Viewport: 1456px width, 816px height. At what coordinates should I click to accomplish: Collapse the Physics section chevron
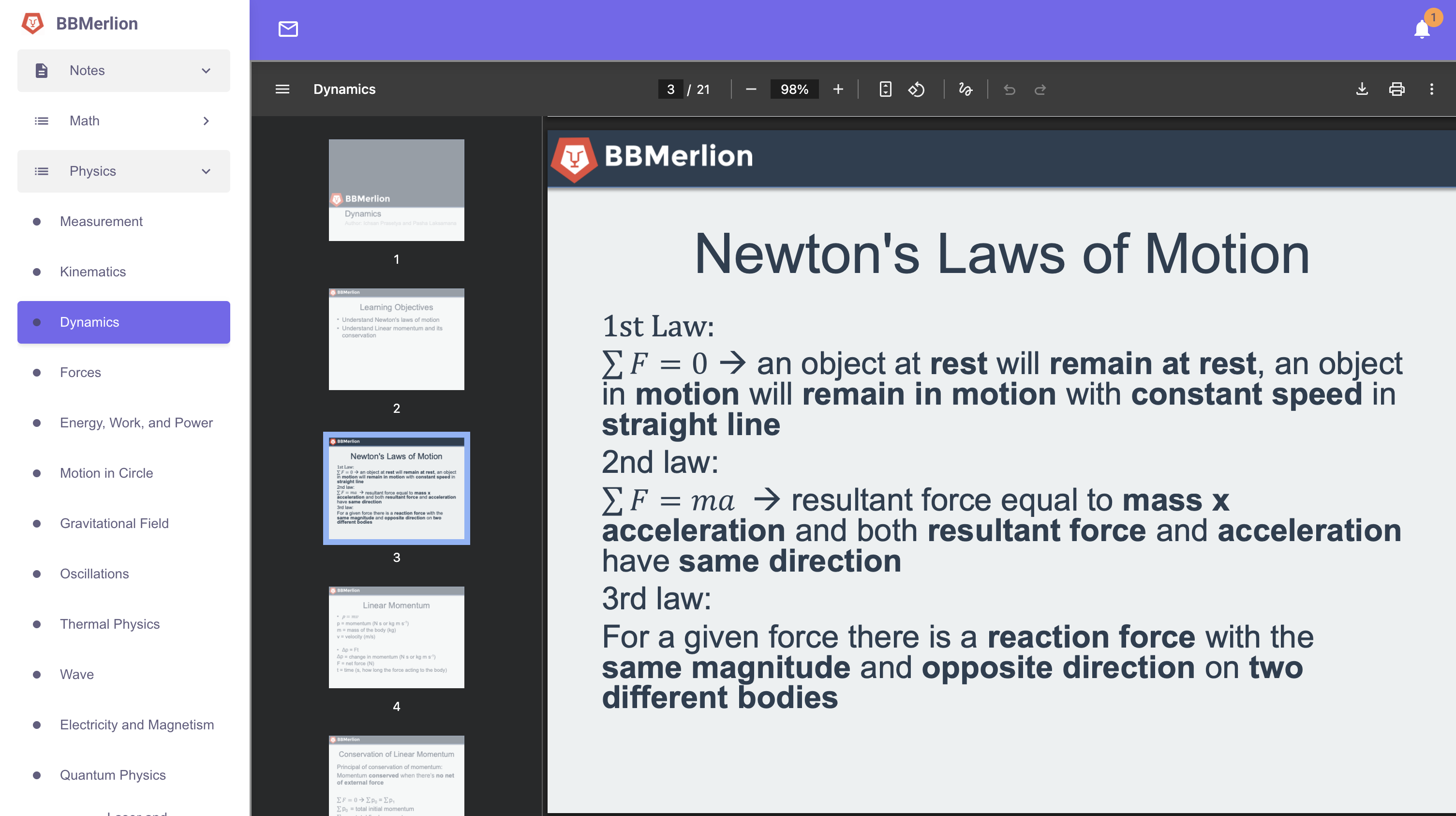206,171
